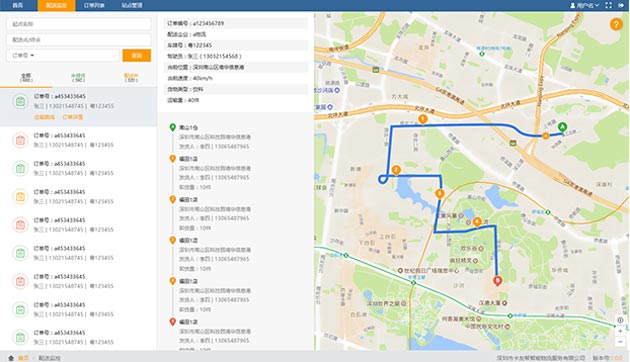The image size is (630, 362).
Task: Click the logout icon in header
Action: point(621,5)
